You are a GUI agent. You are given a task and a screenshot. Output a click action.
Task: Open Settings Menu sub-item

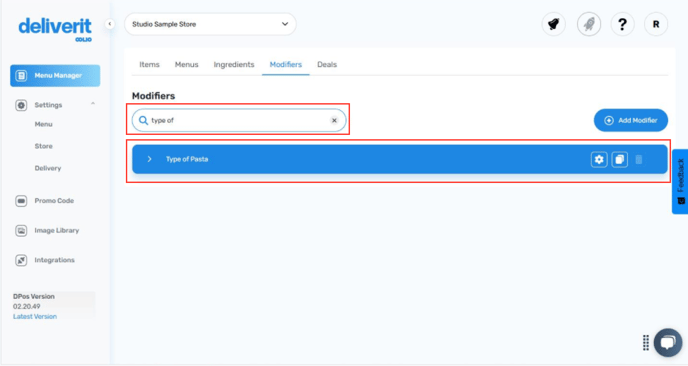(x=43, y=124)
